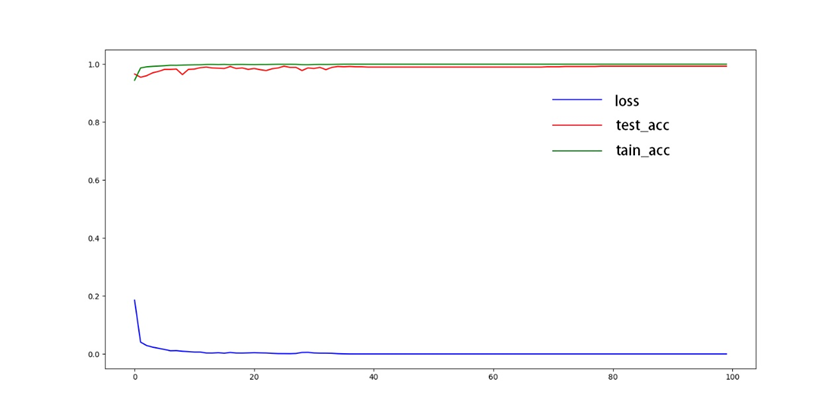Click the x-axis tick label 0
The height and width of the screenshot is (414, 840).
[134, 378]
